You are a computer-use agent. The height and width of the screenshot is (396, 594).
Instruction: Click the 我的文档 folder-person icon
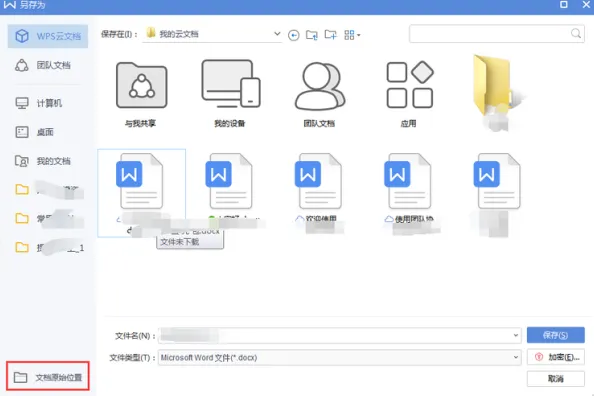pyautogui.click(x=22, y=161)
